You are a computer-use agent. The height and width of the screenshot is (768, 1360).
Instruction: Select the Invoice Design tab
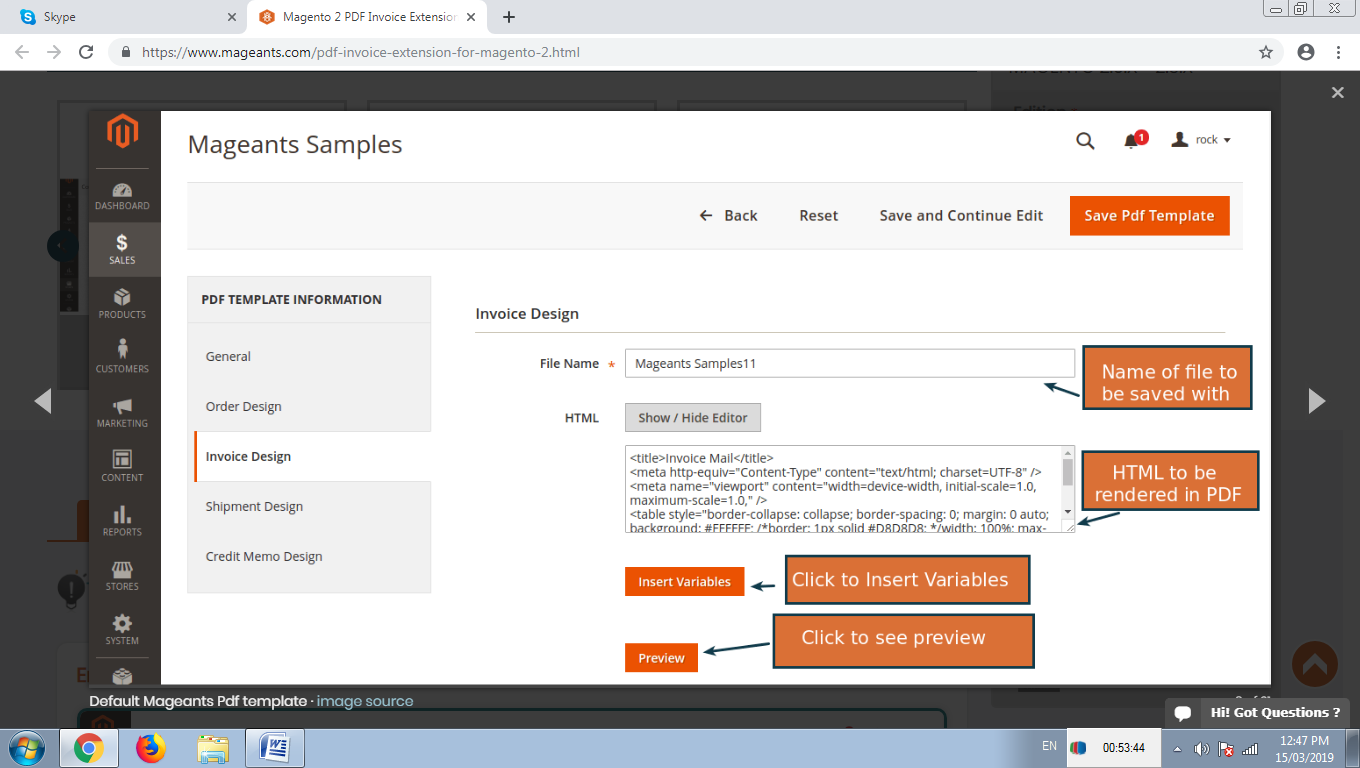(x=312, y=457)
